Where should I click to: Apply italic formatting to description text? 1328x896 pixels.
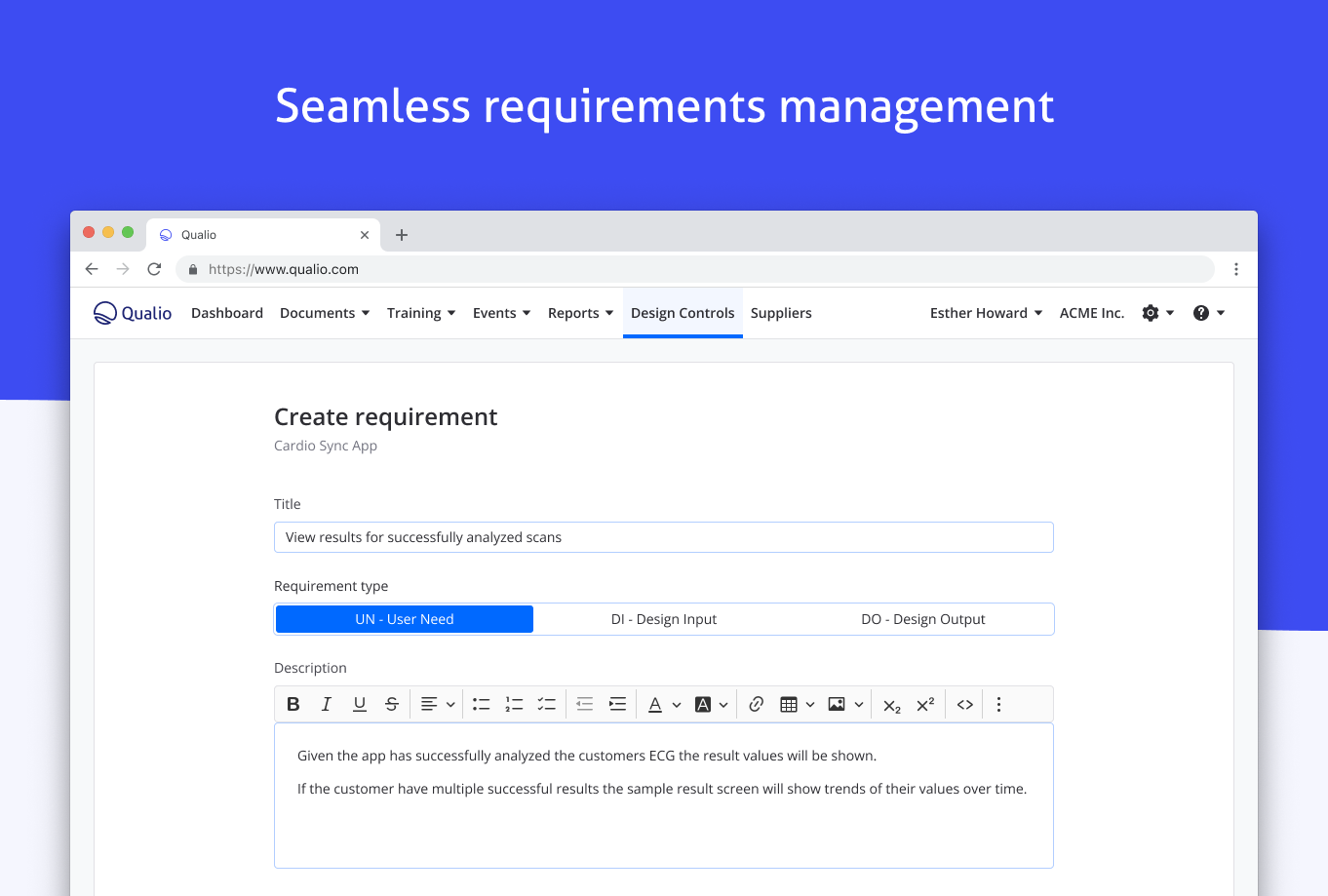[x=327, y=704]
